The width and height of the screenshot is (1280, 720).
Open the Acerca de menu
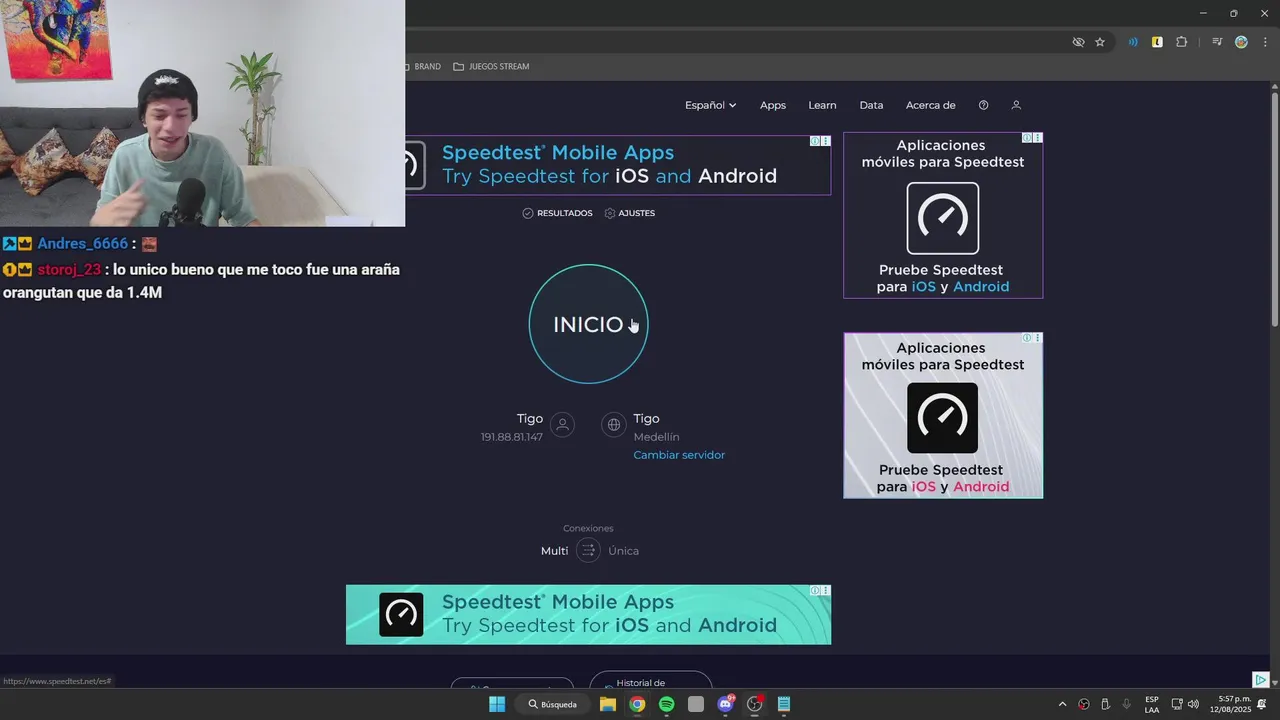(x=930, y=105)
